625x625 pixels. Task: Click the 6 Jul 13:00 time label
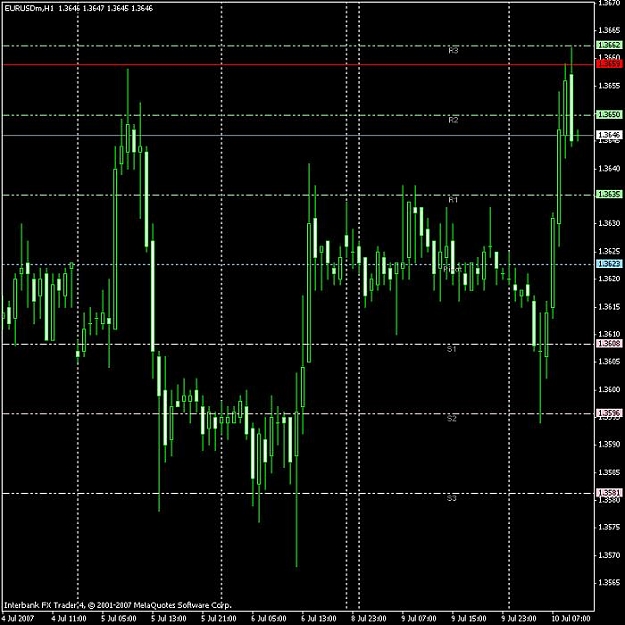(319, 619)
